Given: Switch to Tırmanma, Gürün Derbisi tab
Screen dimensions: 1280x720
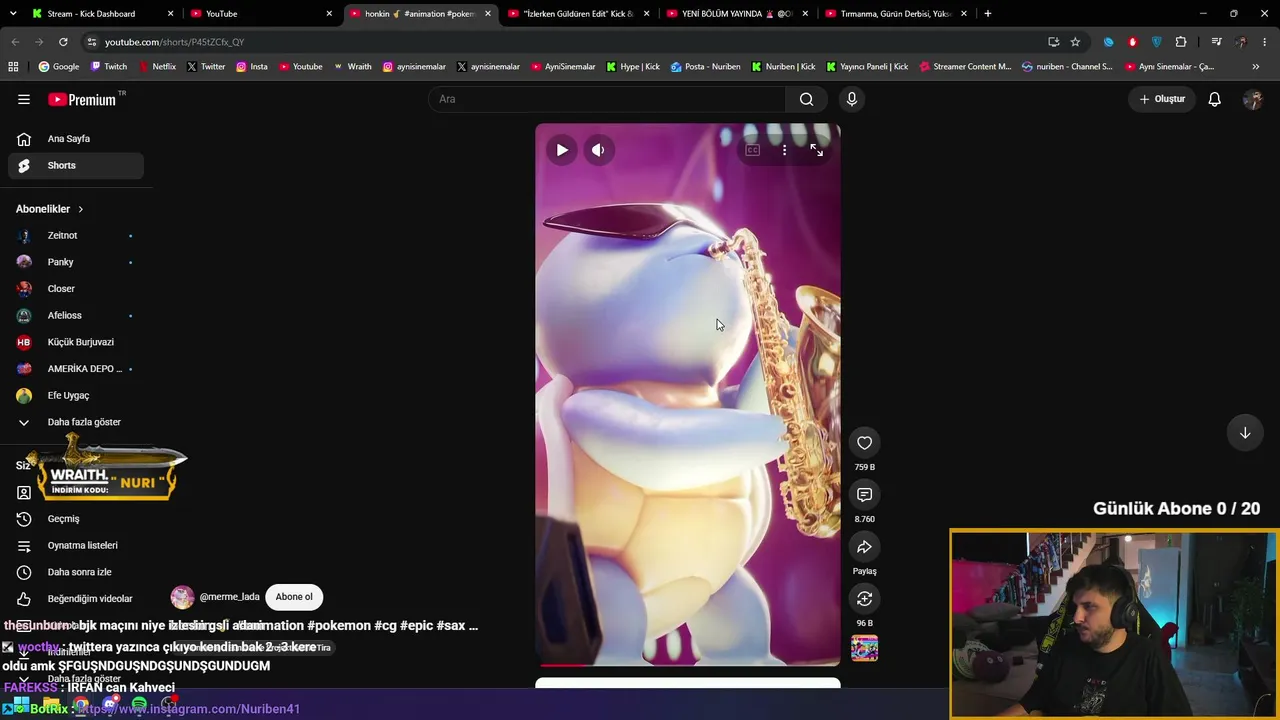Looking at the screenshot, I should pos(895,14).
